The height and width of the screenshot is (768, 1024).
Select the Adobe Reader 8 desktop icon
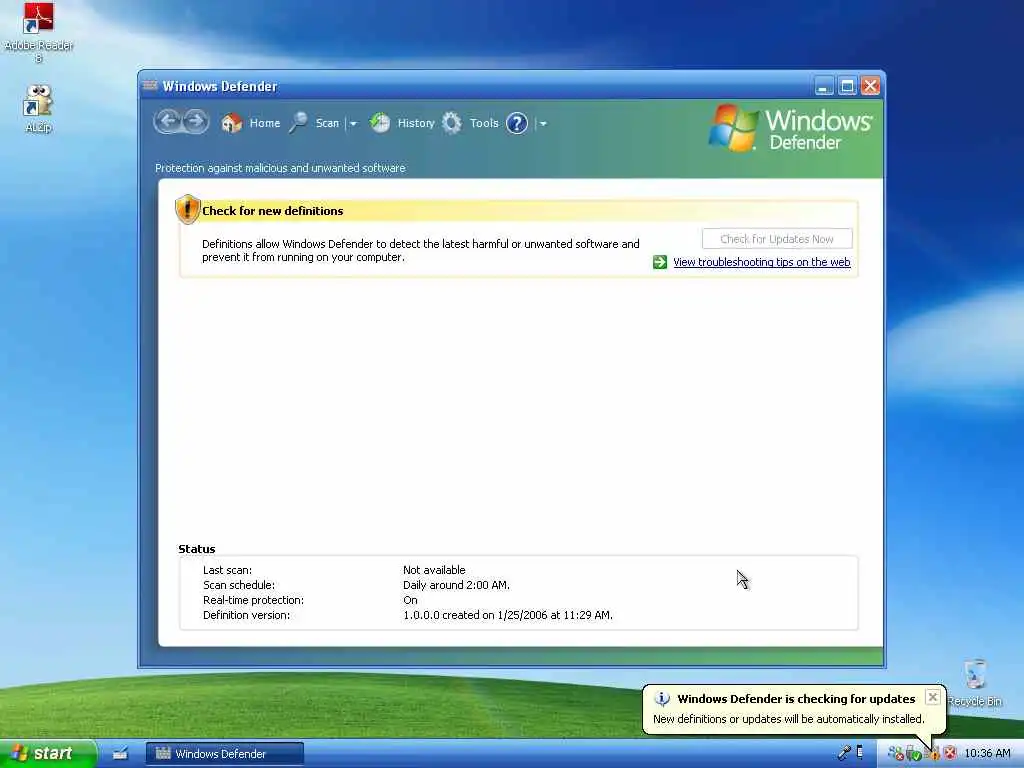[x=39, y=33]
